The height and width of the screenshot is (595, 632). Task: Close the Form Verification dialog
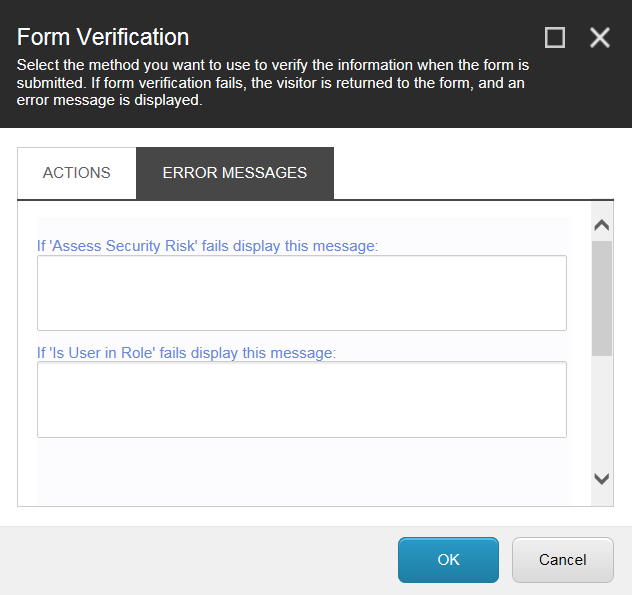[x=600, y=38]
